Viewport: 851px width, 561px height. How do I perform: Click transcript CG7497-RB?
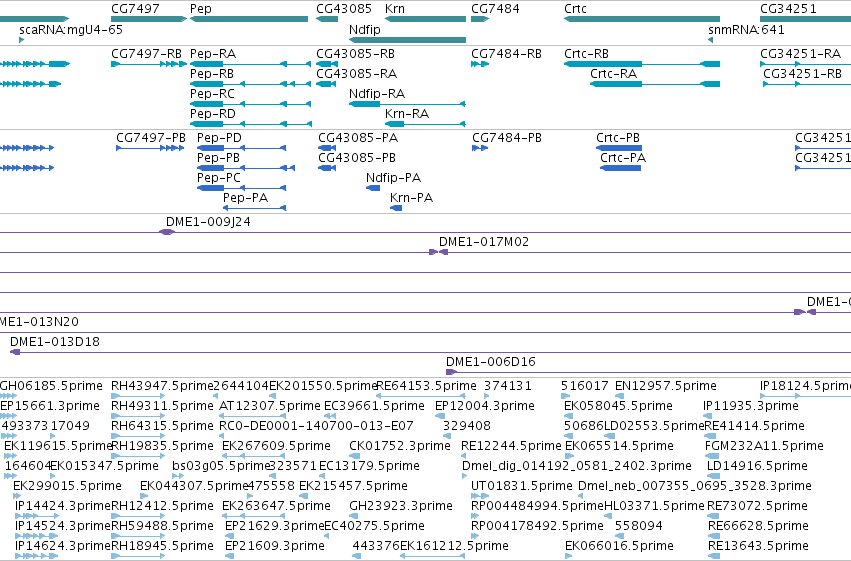149,64
